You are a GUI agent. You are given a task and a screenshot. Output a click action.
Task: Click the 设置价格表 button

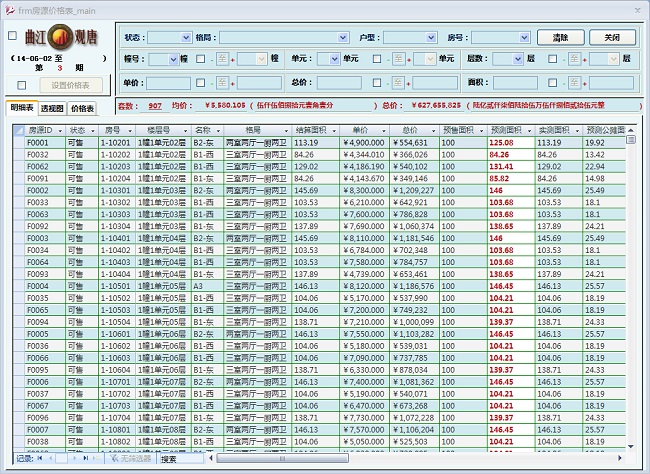pyautogui.click(x=70, y=85)
